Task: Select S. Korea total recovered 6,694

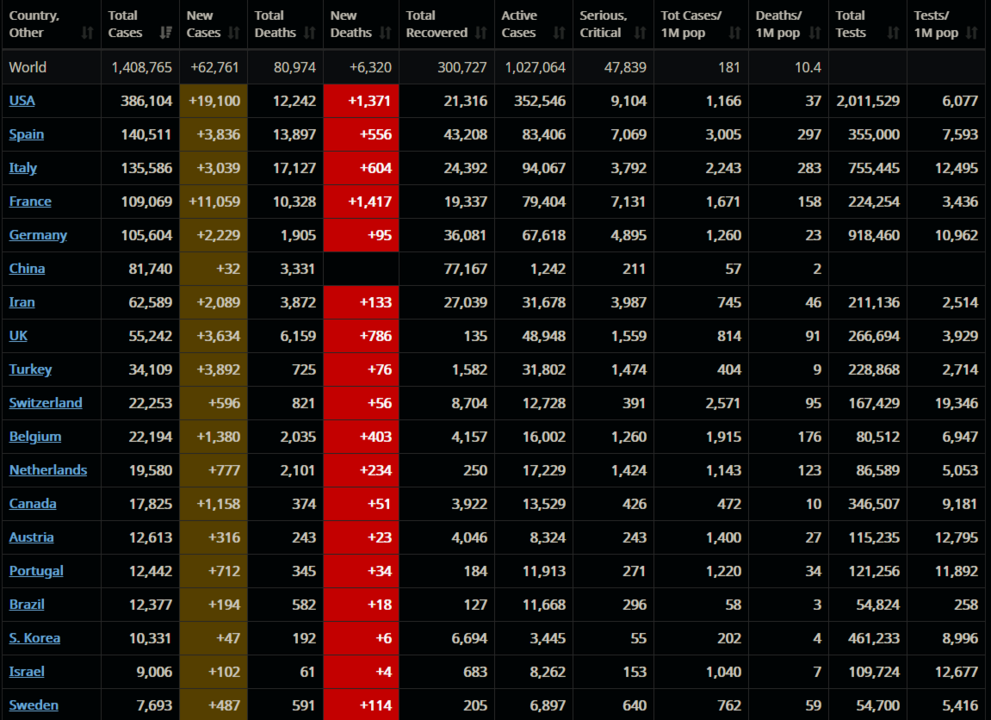Action: coord(469,638)
